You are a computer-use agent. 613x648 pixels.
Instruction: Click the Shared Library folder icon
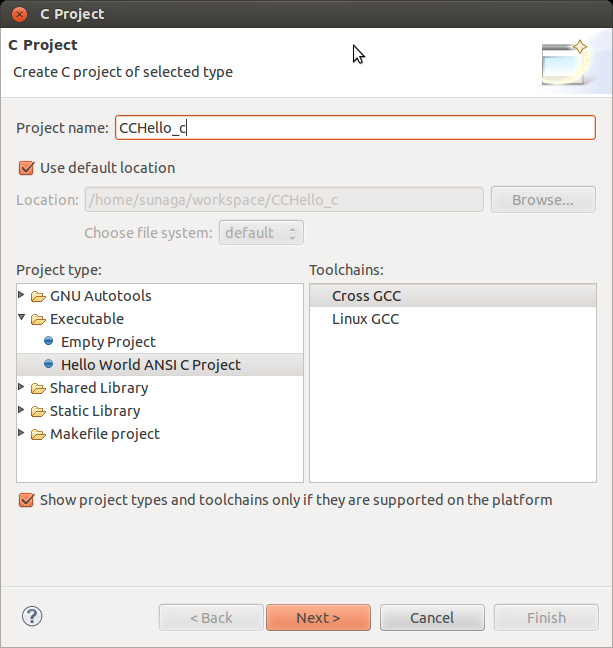38,389
